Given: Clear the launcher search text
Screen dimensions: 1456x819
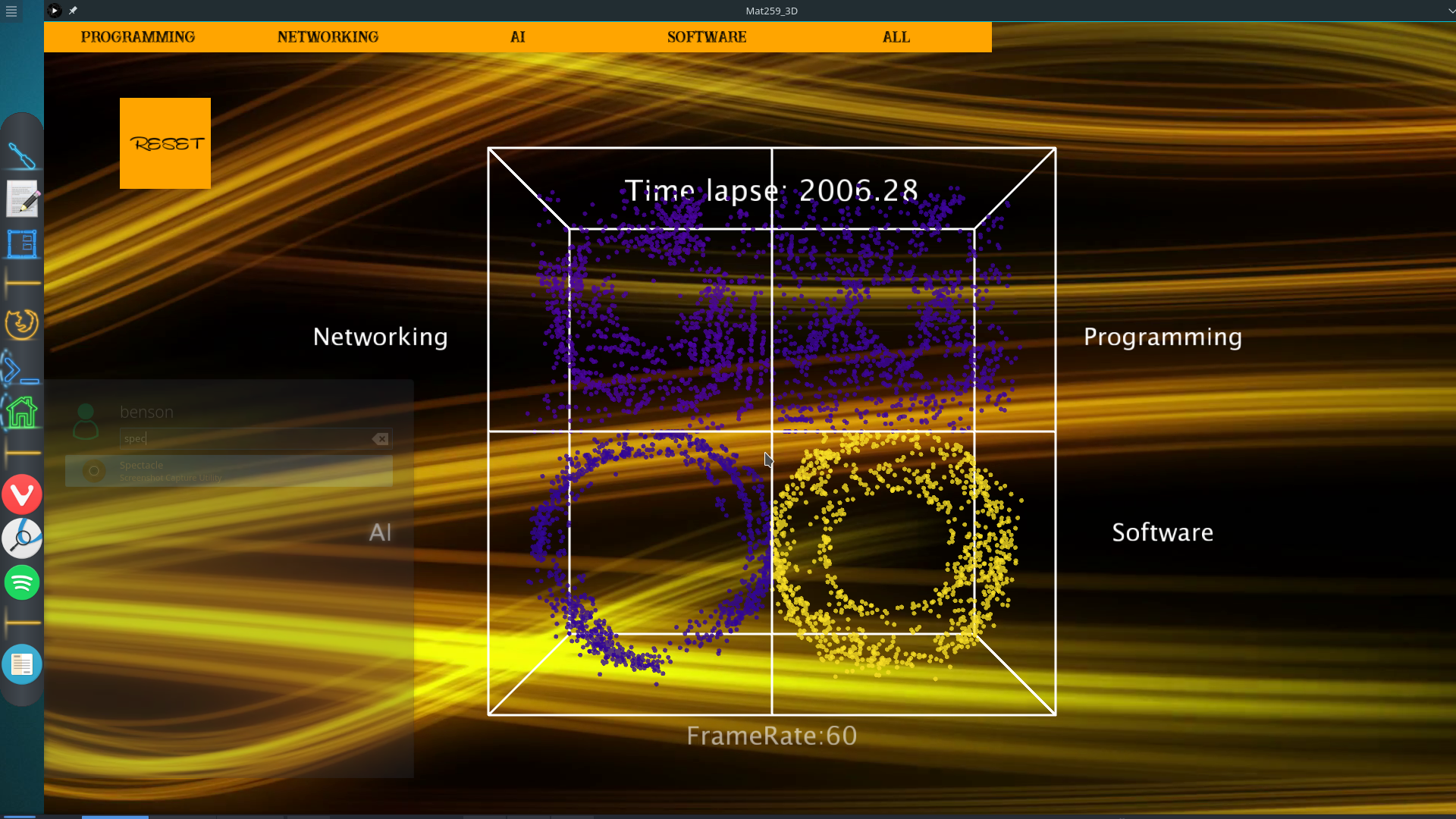Looking at the screenshot, I should point(381,438).
